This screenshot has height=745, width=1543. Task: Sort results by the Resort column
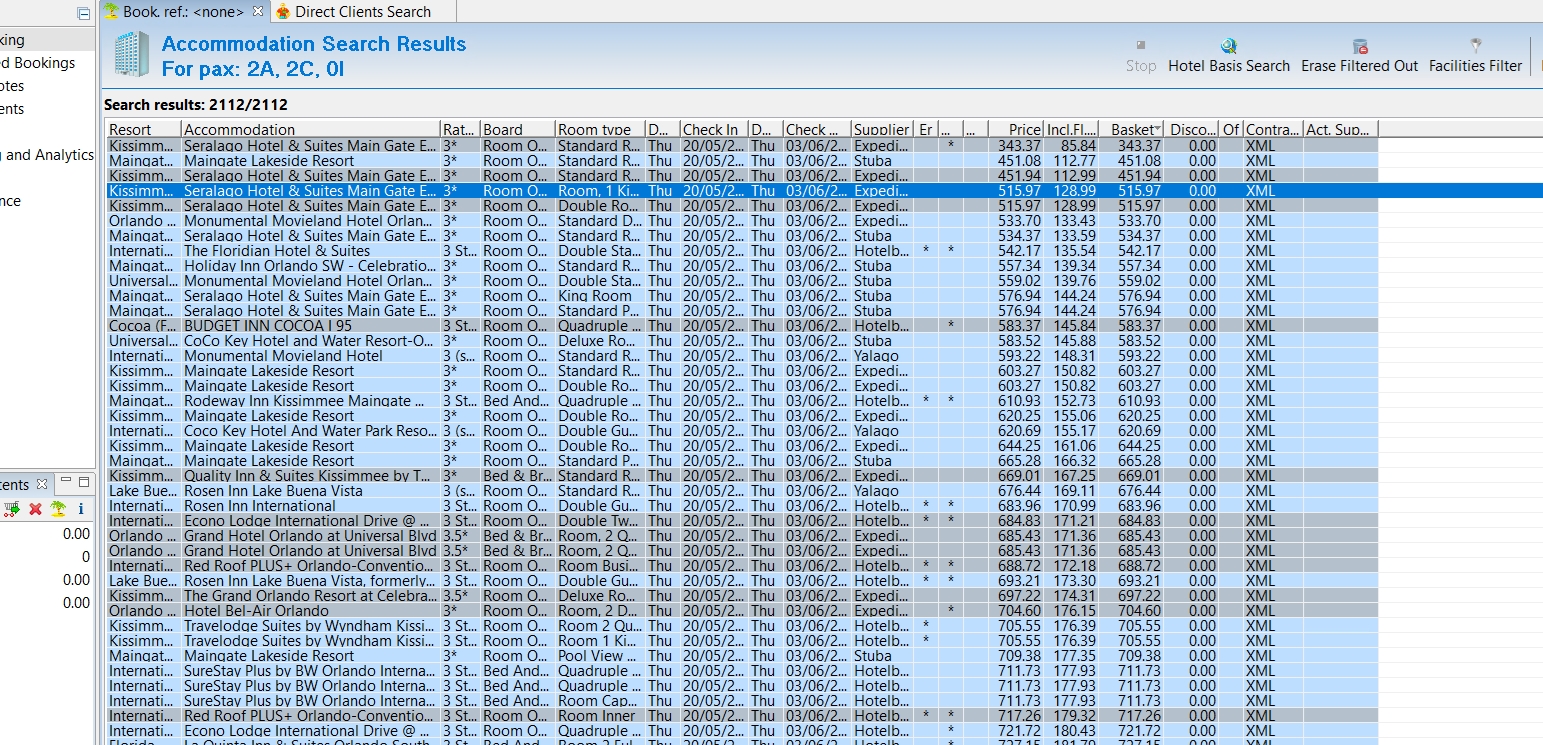(x=143, y=129)
